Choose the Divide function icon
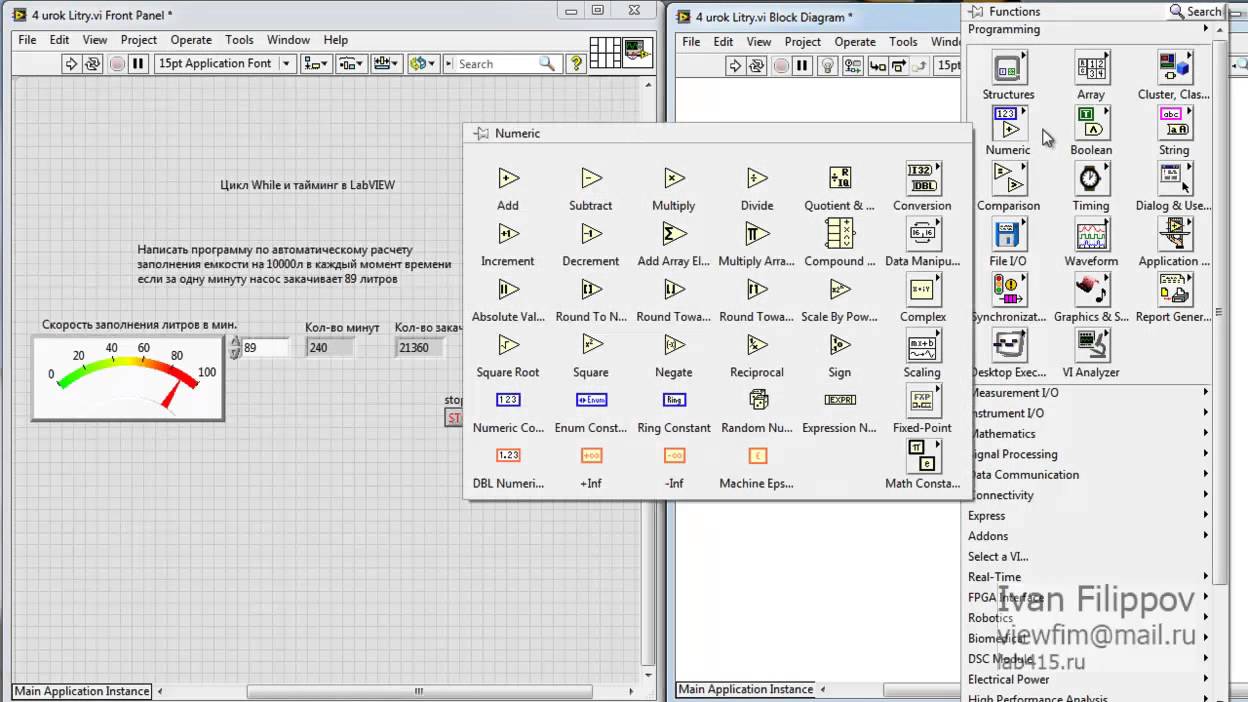 point(757,179)
